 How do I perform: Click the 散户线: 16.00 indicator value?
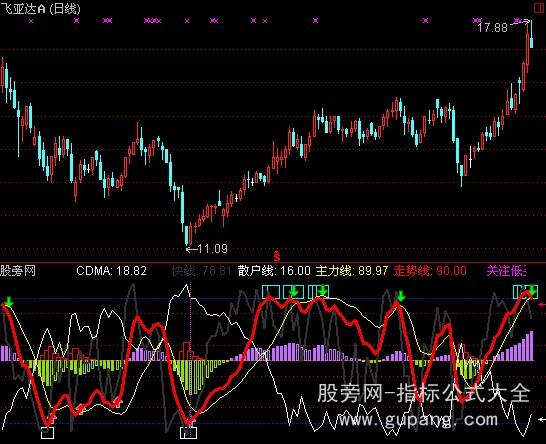pyautogui.click(x=274, y=271)
